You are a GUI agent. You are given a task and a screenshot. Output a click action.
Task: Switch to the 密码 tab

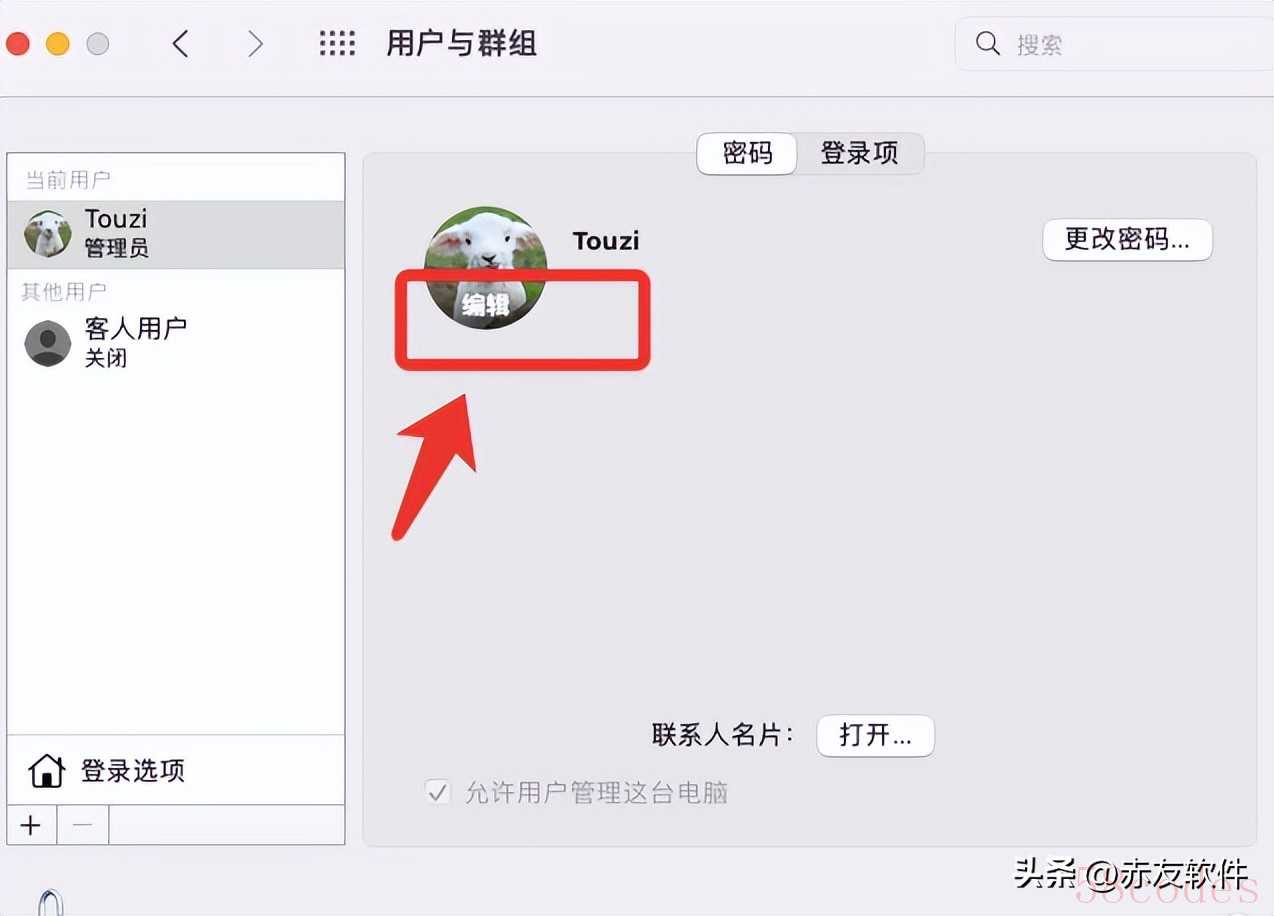pos(747,153)
